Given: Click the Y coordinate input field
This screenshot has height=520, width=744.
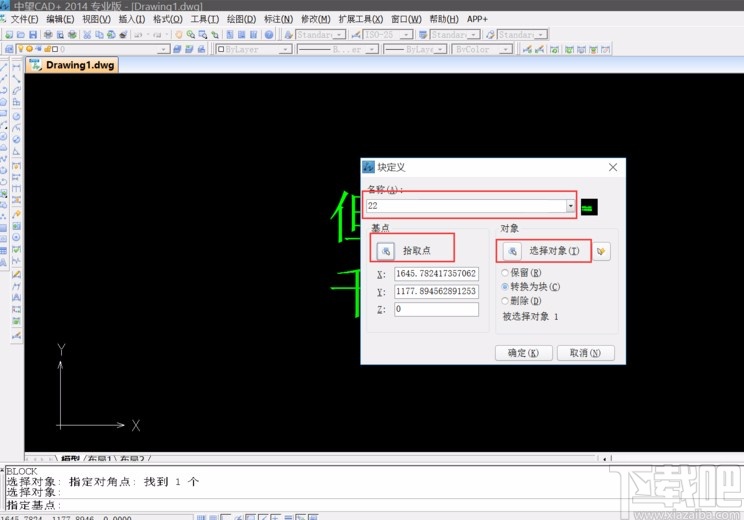Looking at the screenshot, I should [436, 291].
